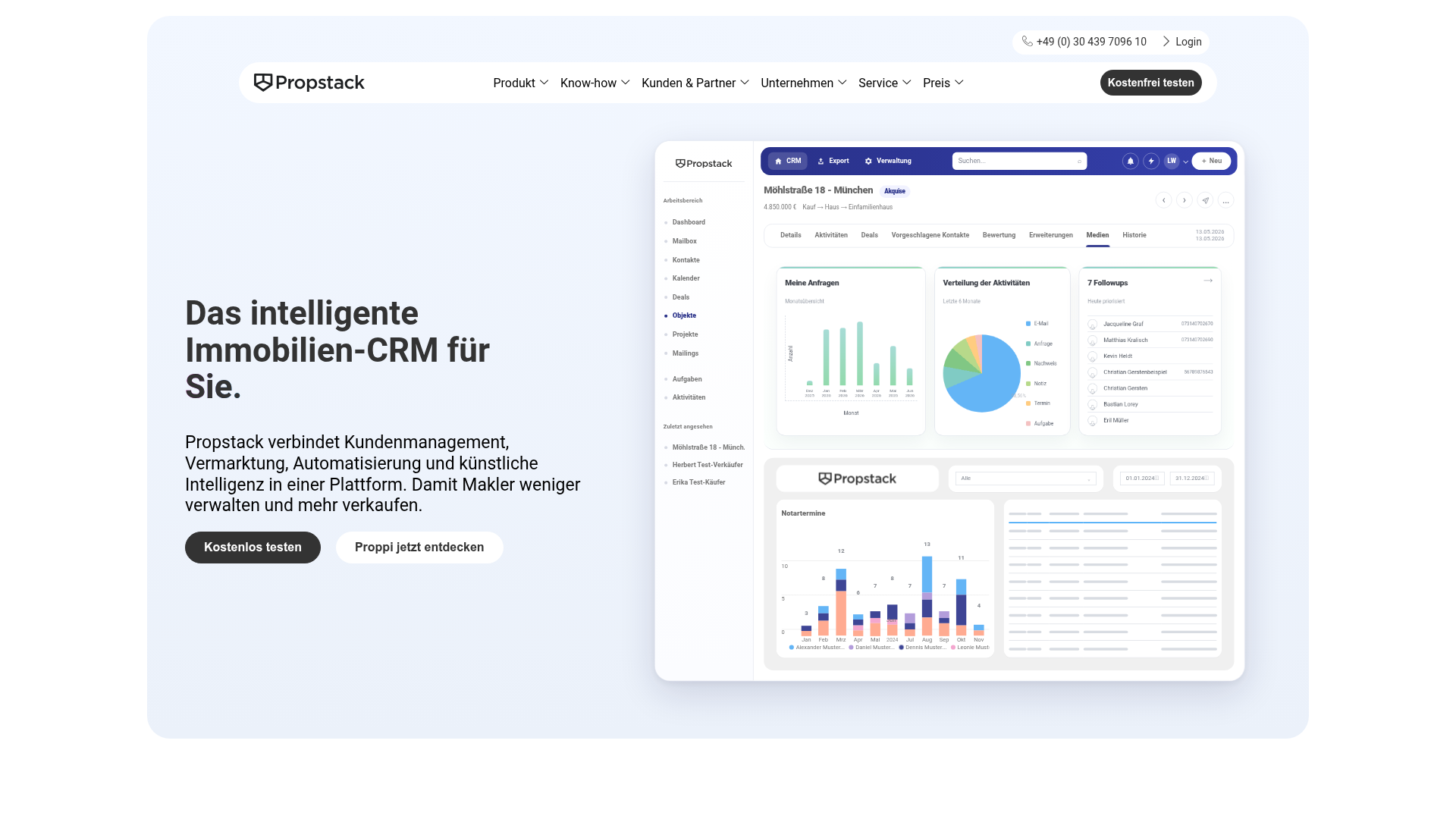The width and height of the screenshot is (1456, 819).
Task: Open the Alle filter dropdown
Action: 1025,479
